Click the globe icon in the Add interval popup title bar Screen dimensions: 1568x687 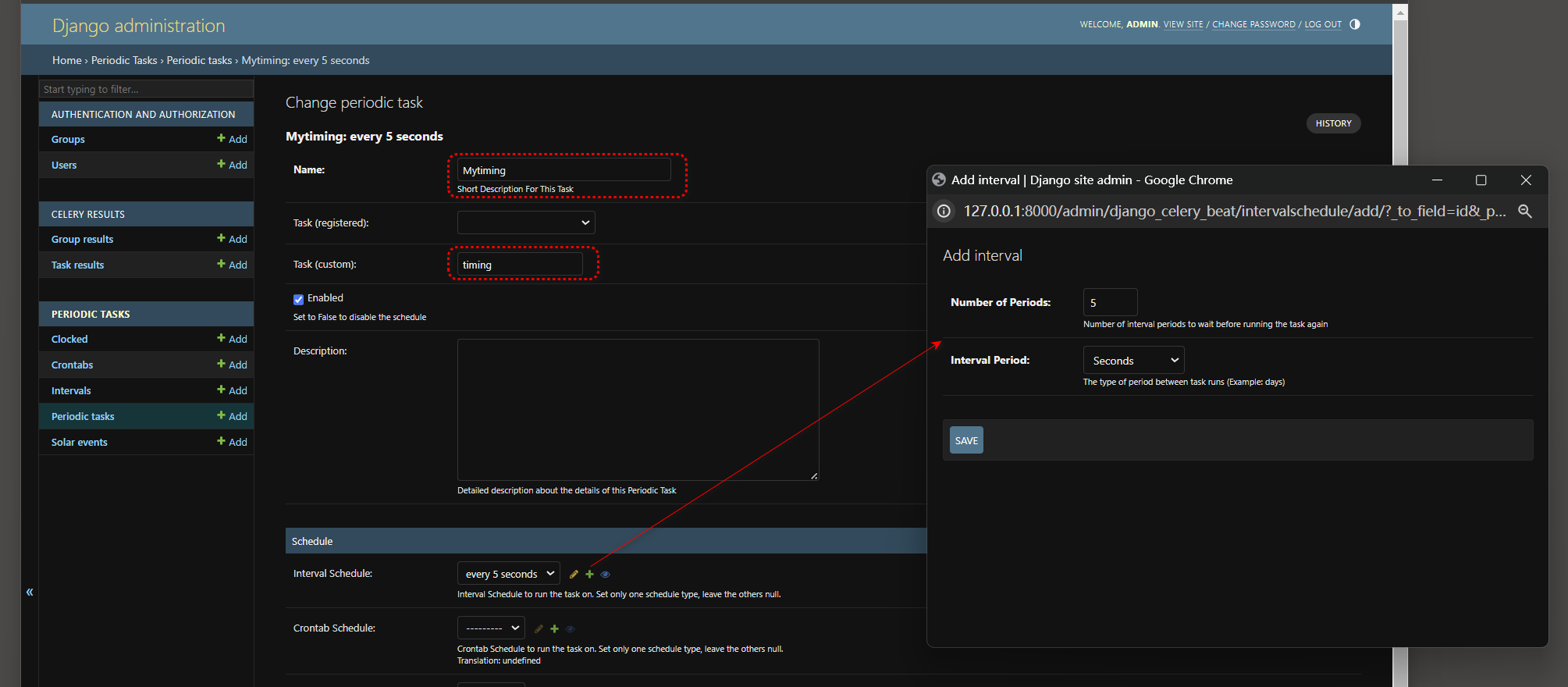[939, 180]
